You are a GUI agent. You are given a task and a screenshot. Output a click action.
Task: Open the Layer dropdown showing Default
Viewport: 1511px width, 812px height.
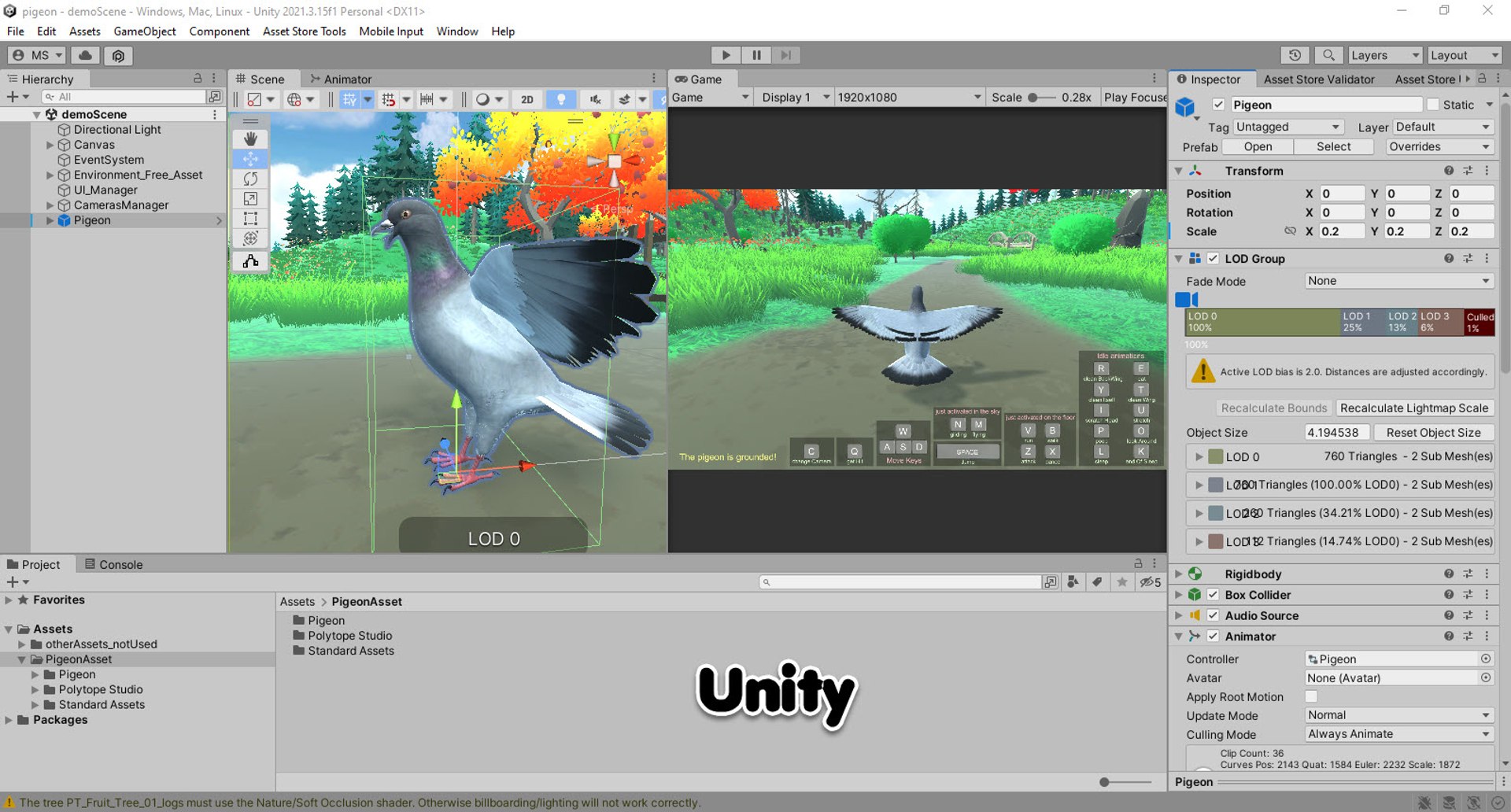click(1443, 127)
